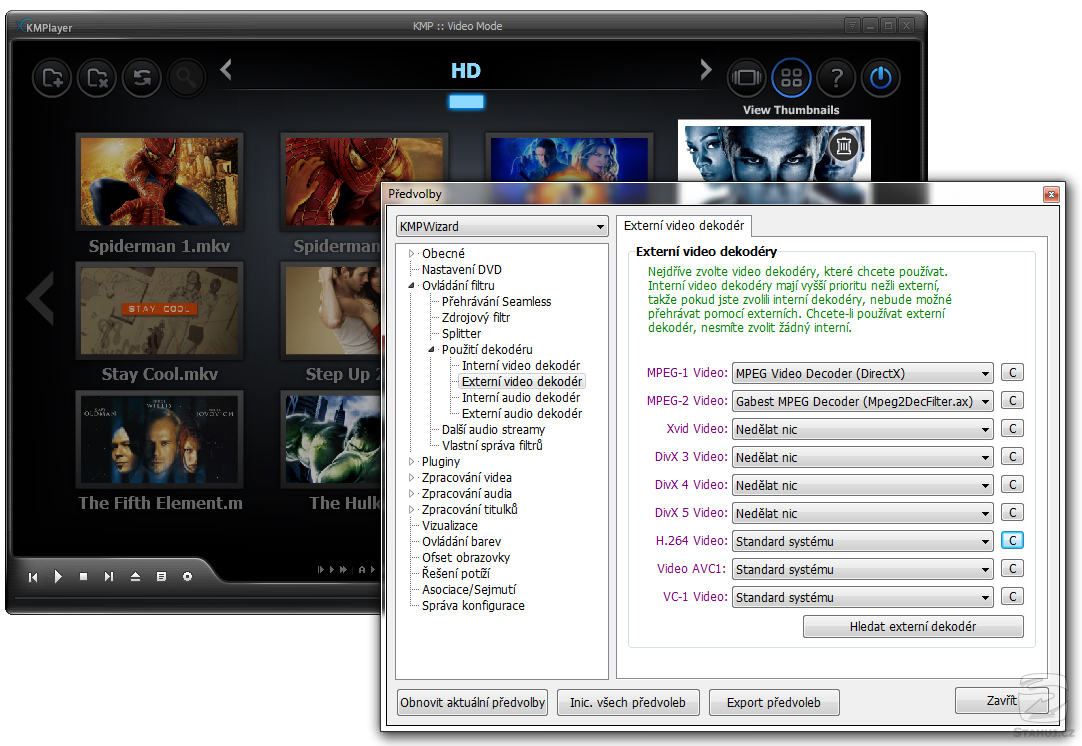
Task: Stop playback in KMPlayer
Action: click(x=83, y=576)
